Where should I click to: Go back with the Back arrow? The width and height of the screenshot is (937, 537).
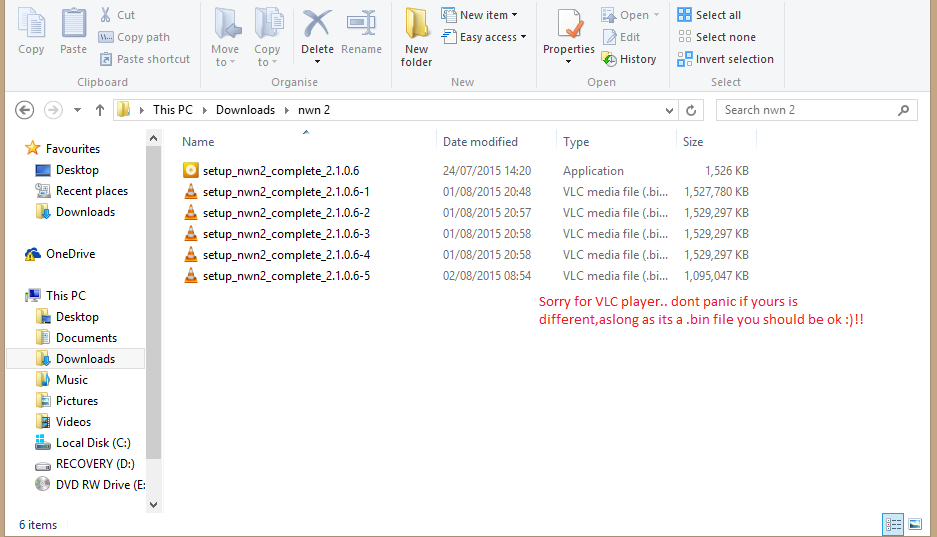(x=25, y=110)
